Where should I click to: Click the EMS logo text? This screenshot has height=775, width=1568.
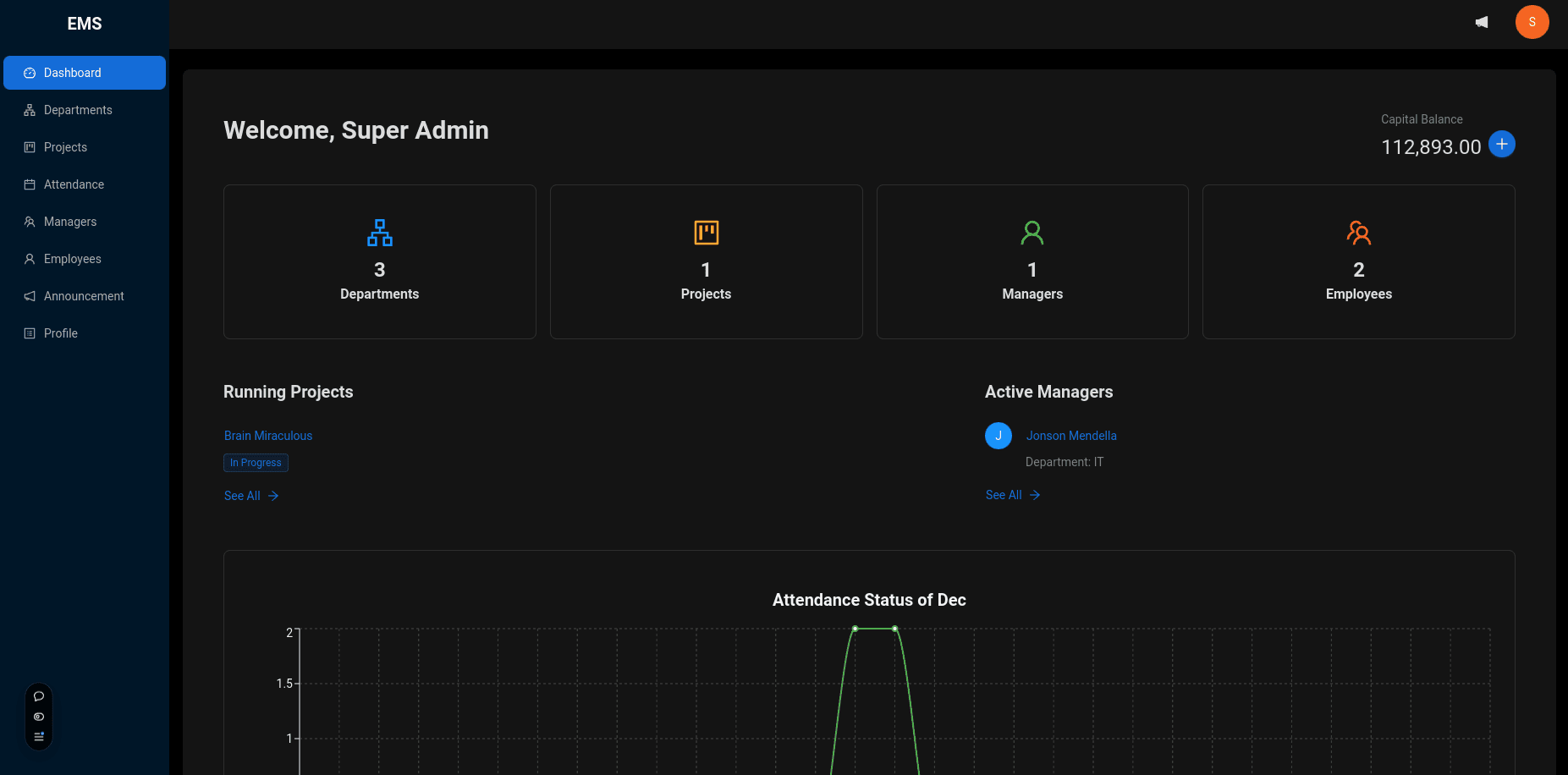(x=85, y=24)
